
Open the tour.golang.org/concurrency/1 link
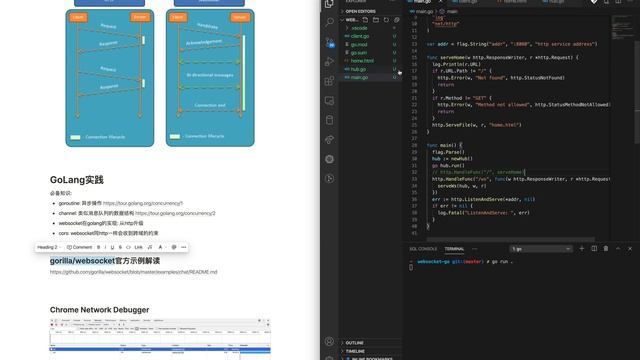click(x=143, y=203)
